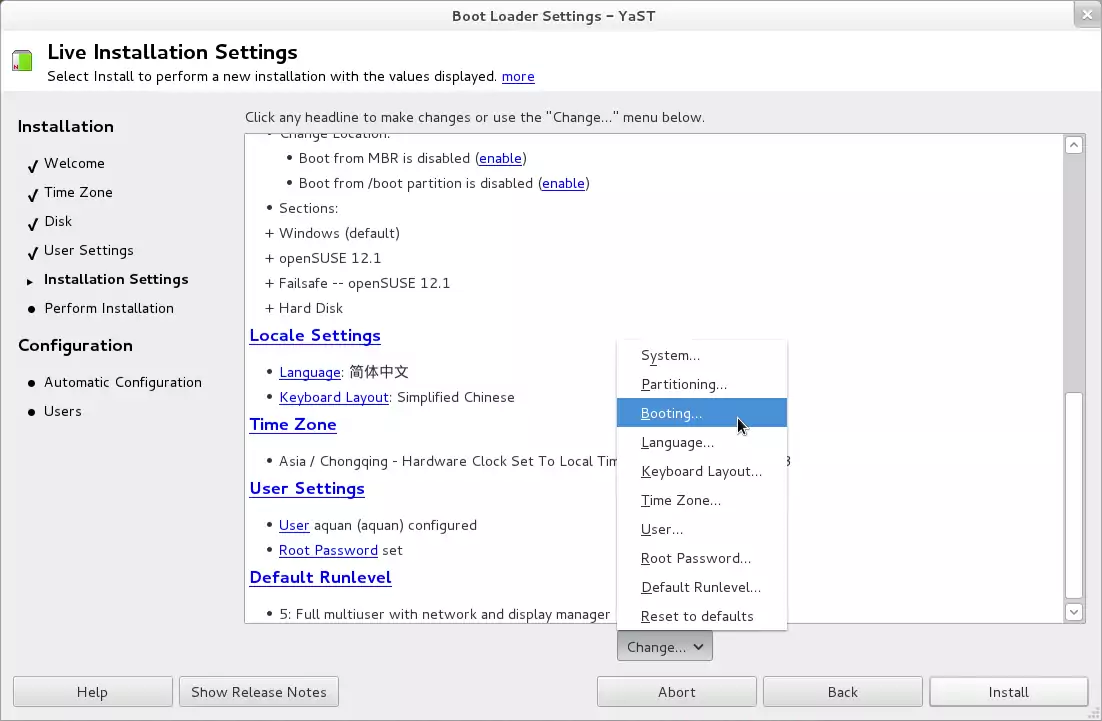
Task: Select System... menu entry
Action: pos(670,355)
